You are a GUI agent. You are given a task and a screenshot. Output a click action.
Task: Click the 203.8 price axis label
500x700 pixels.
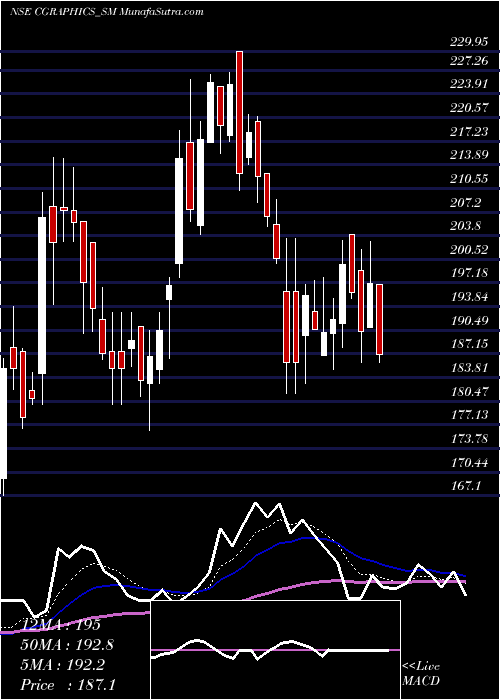[x=466, y=226]
